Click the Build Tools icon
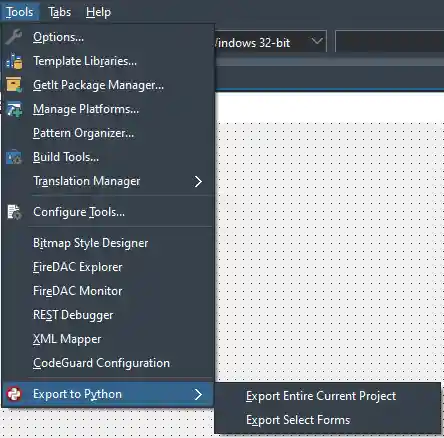This screenshot has height=438, width=444. [14, 157]
